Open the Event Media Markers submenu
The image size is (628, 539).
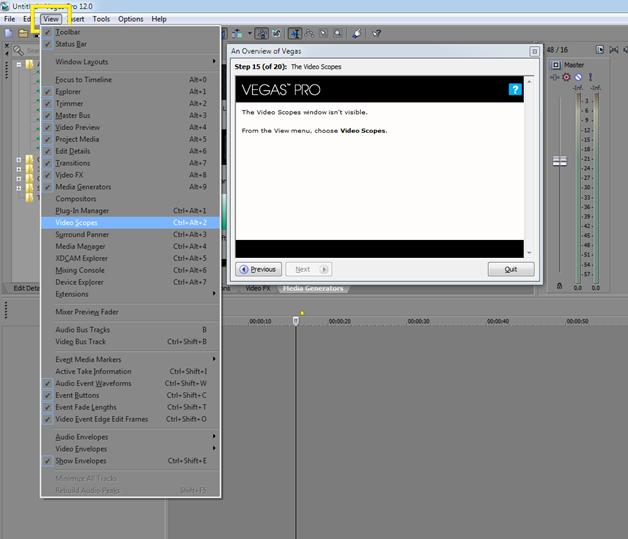point(130,360)
